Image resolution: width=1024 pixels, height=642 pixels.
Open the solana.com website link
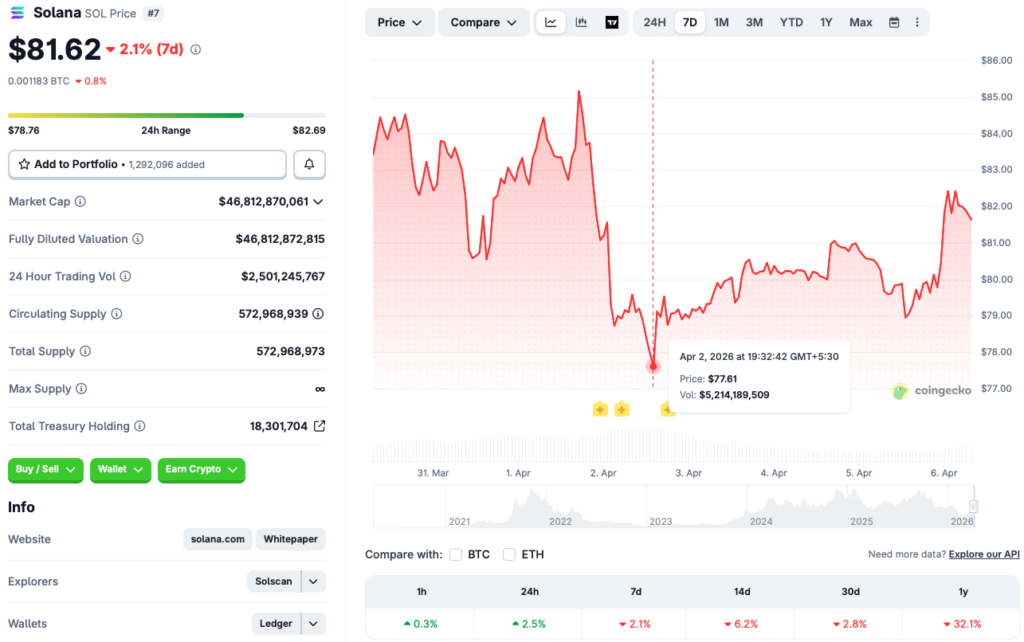[217, 539]
